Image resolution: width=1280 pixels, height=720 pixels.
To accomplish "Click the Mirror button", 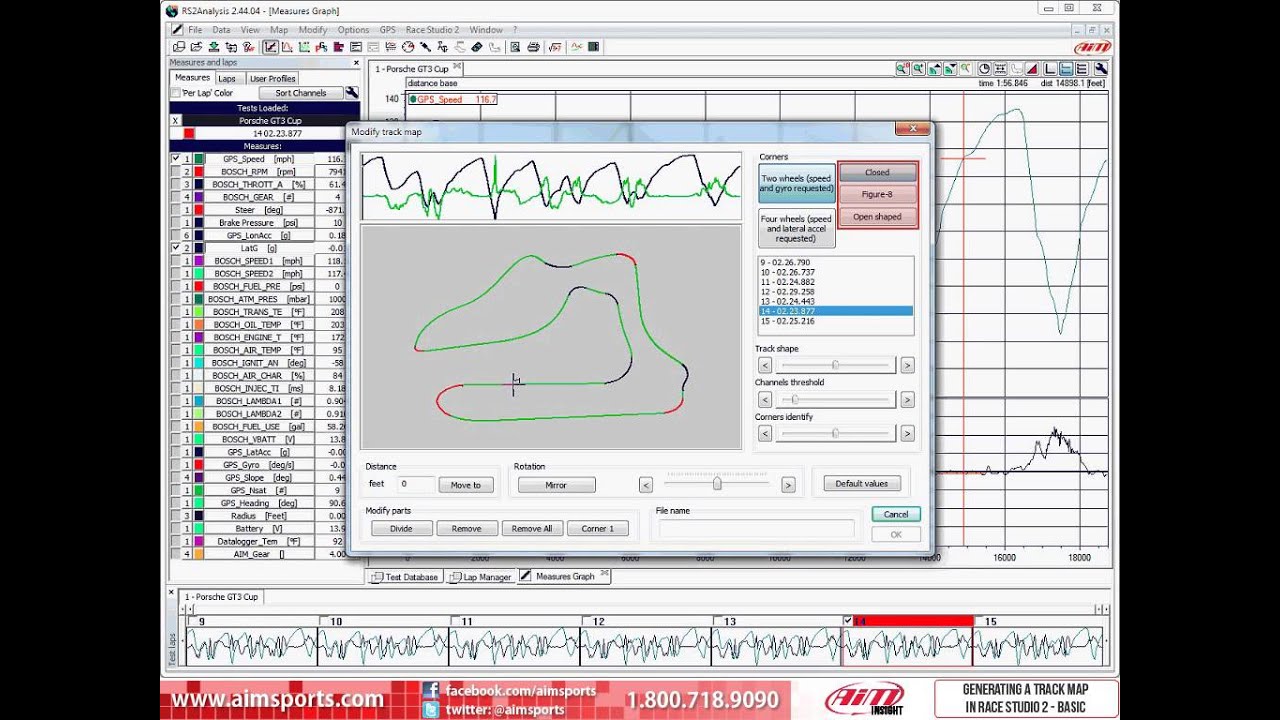I will 556,485.
